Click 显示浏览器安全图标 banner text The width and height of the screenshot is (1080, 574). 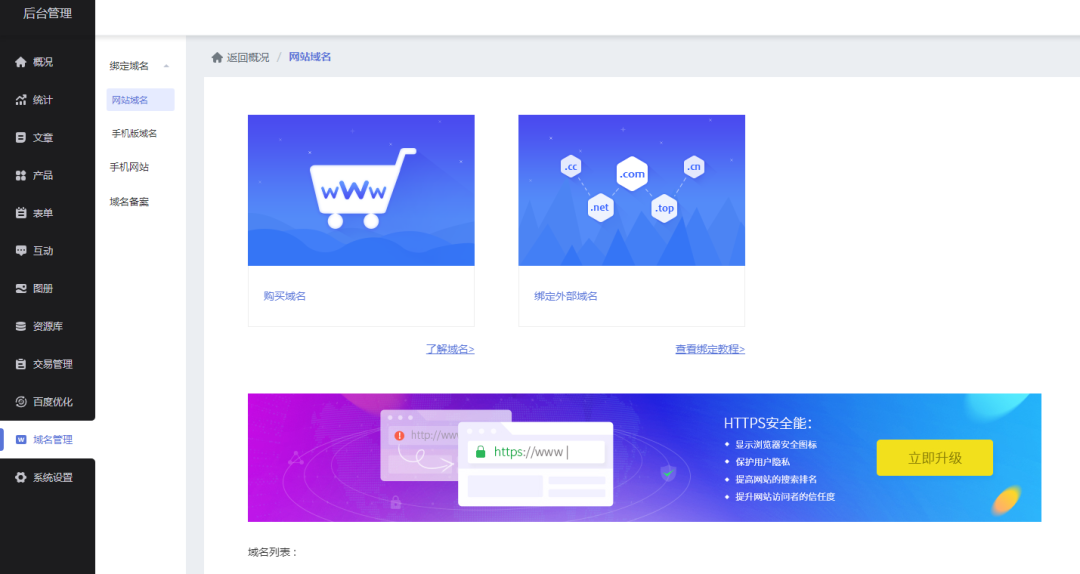[x=776, y=445]
